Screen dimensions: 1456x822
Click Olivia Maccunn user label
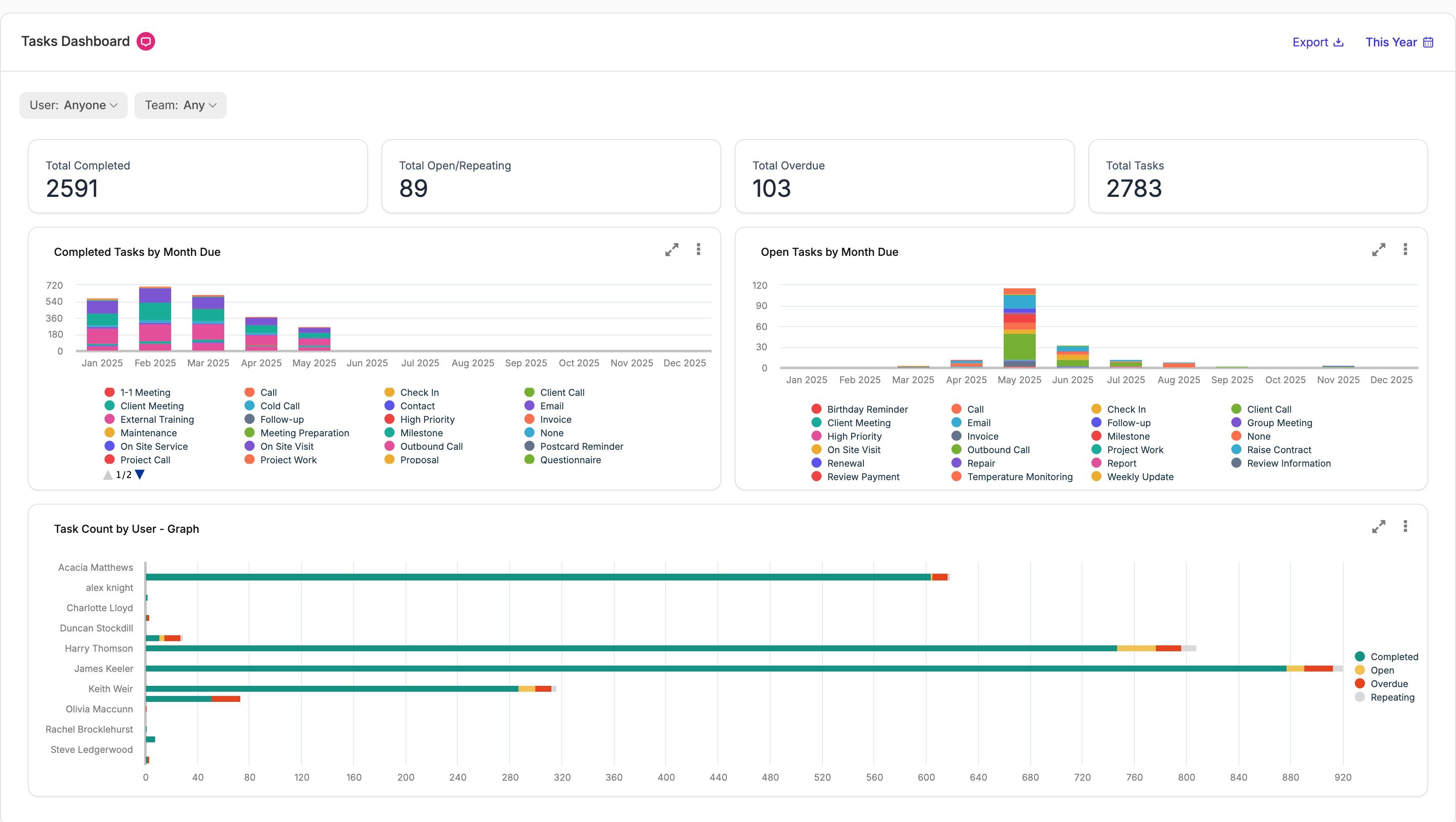tap(99, 709)
